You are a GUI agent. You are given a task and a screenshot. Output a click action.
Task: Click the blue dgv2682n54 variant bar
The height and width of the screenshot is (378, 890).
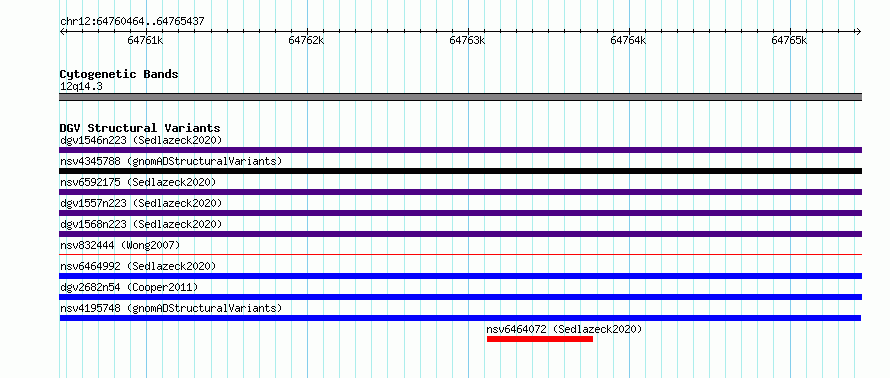pyautogui.click(x=460, y=297)
